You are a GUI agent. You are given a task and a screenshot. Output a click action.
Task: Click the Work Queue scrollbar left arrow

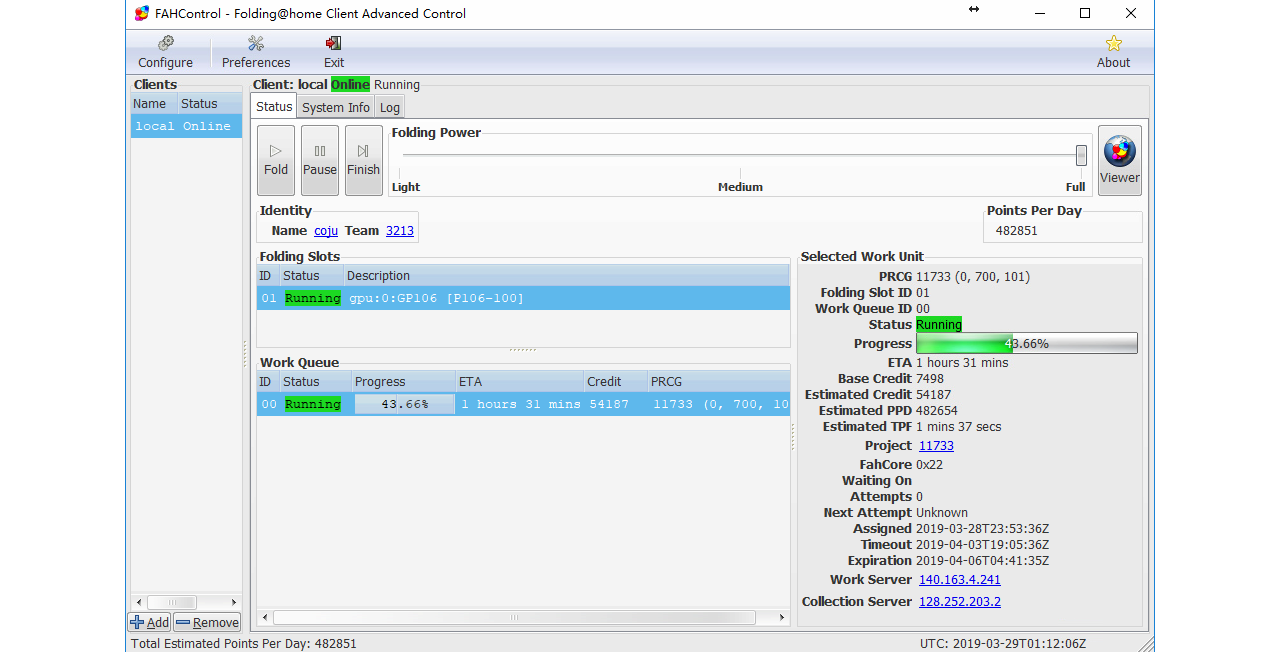(264, 618)
